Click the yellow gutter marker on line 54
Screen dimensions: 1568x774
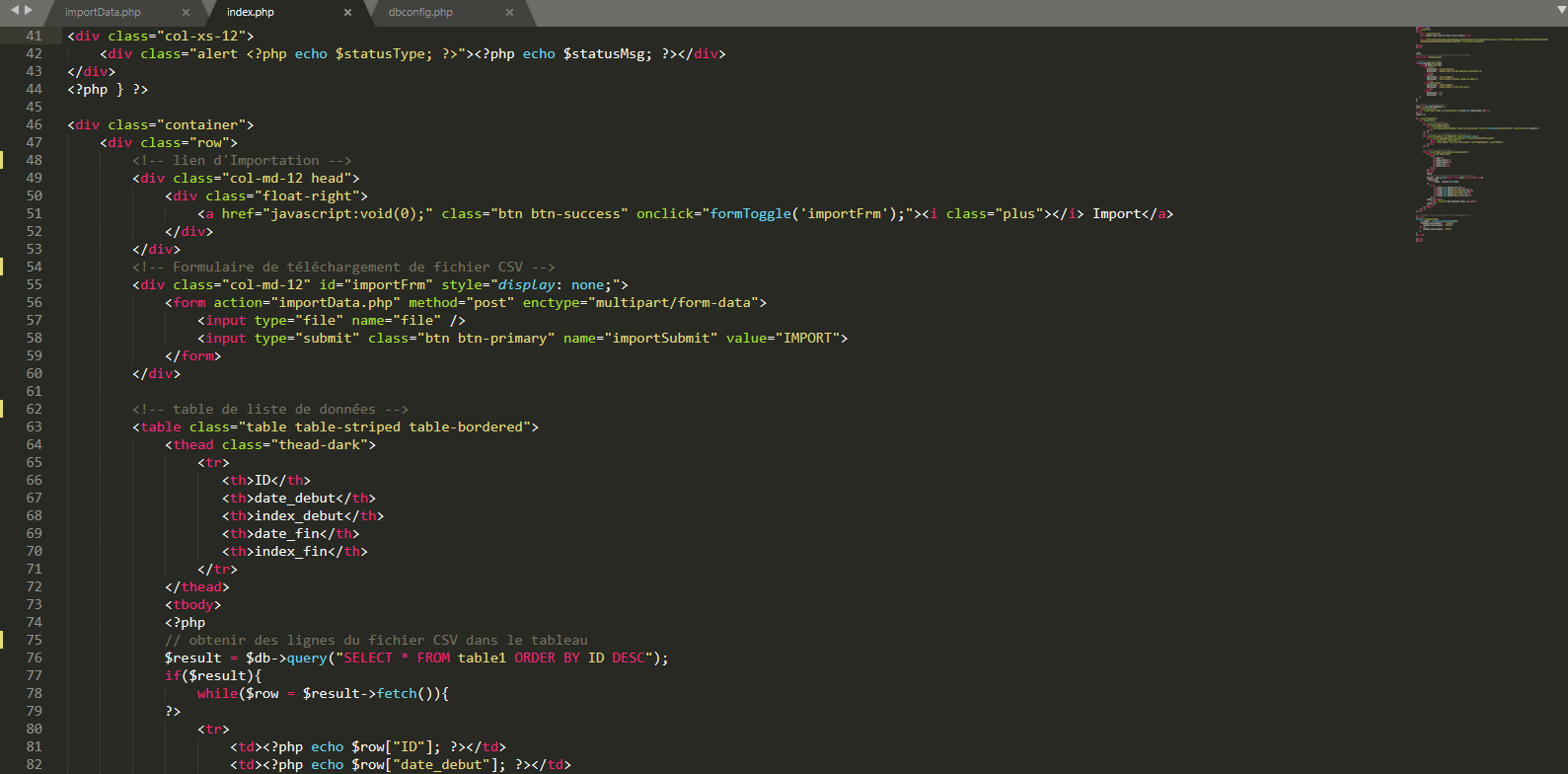[x=2, y=267]
